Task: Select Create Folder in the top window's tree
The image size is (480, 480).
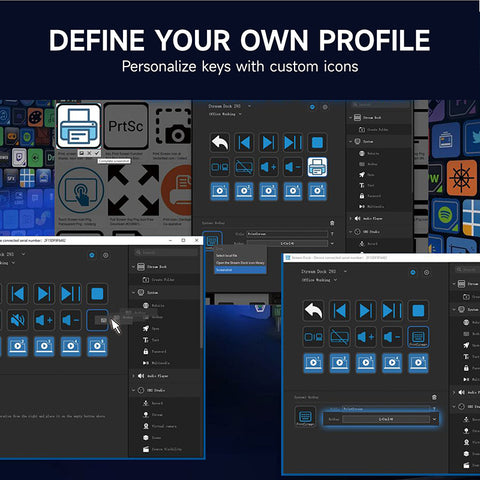Action: 373,130
